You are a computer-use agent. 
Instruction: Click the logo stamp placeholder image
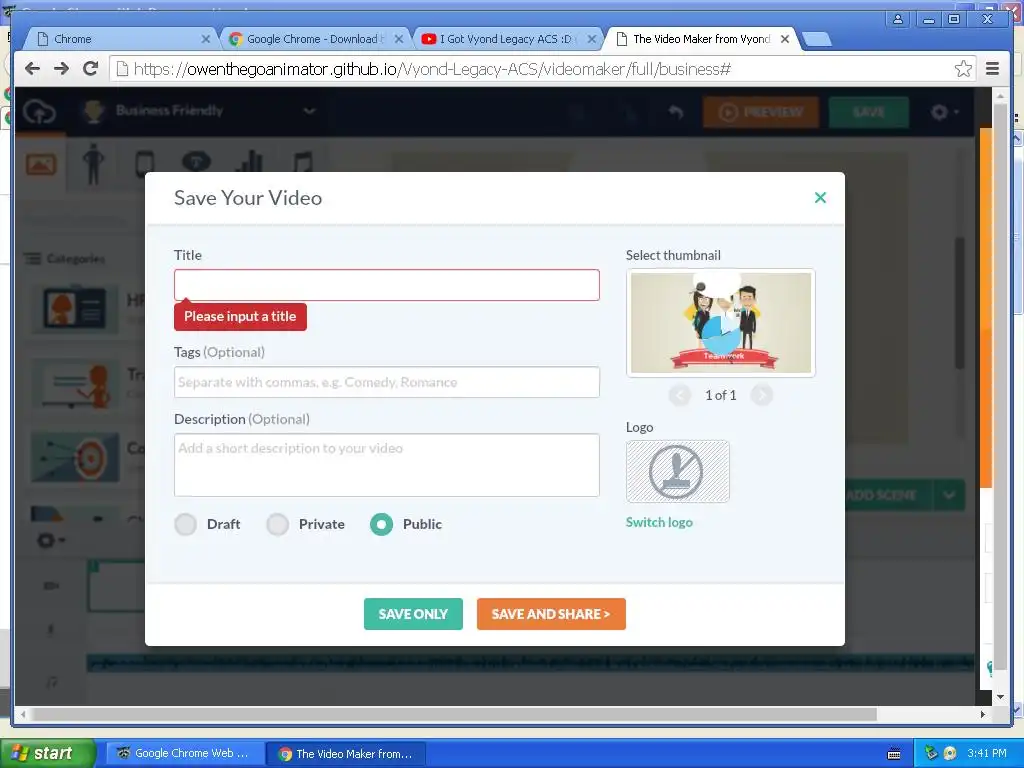pyautogui.click(x=677, y=472)
